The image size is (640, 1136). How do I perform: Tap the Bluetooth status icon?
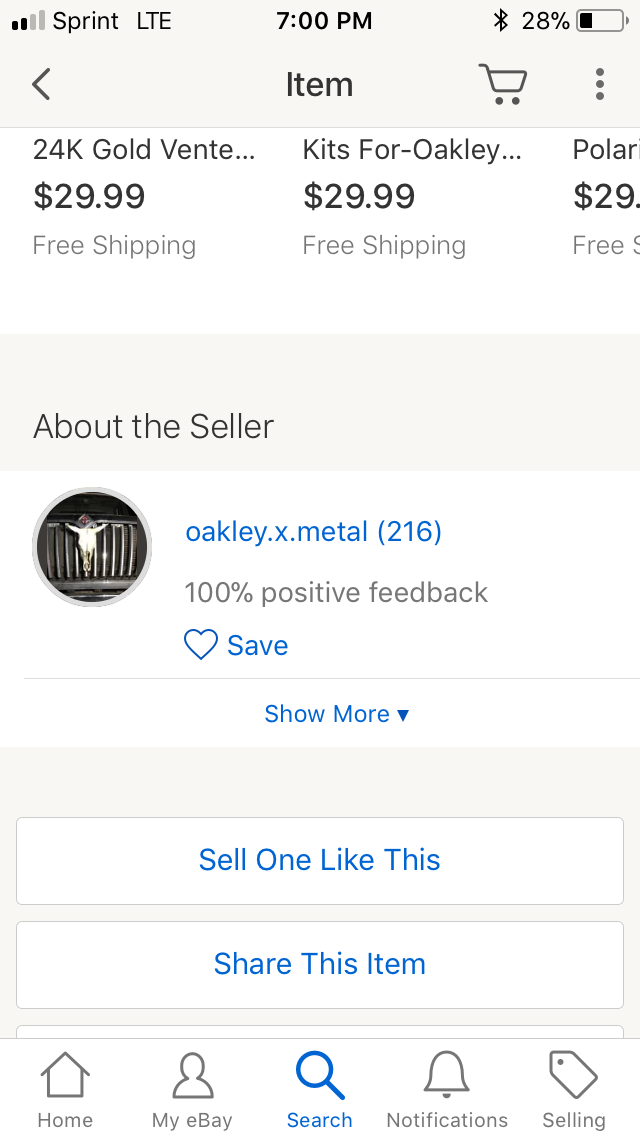[501, 20]
